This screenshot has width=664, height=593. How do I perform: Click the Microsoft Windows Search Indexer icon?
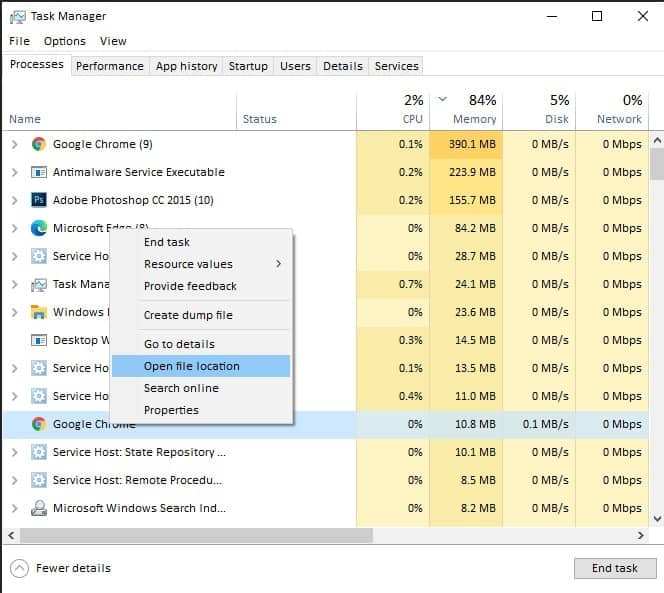pos(39,508)
